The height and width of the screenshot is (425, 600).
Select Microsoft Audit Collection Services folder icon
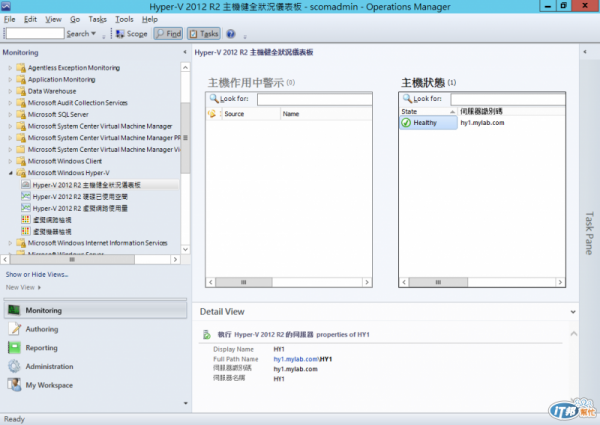(21, 103)
